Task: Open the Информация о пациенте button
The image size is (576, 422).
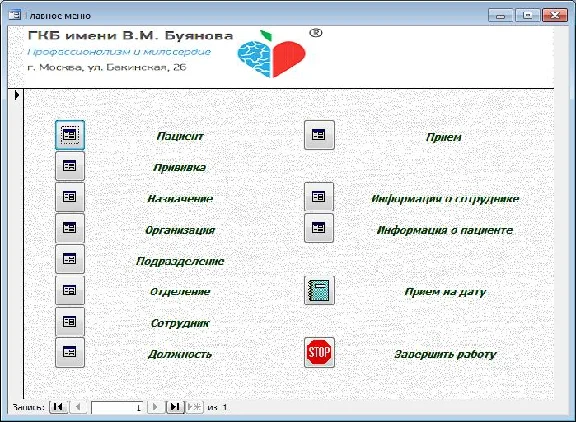Action: click(x=319, y=228)
